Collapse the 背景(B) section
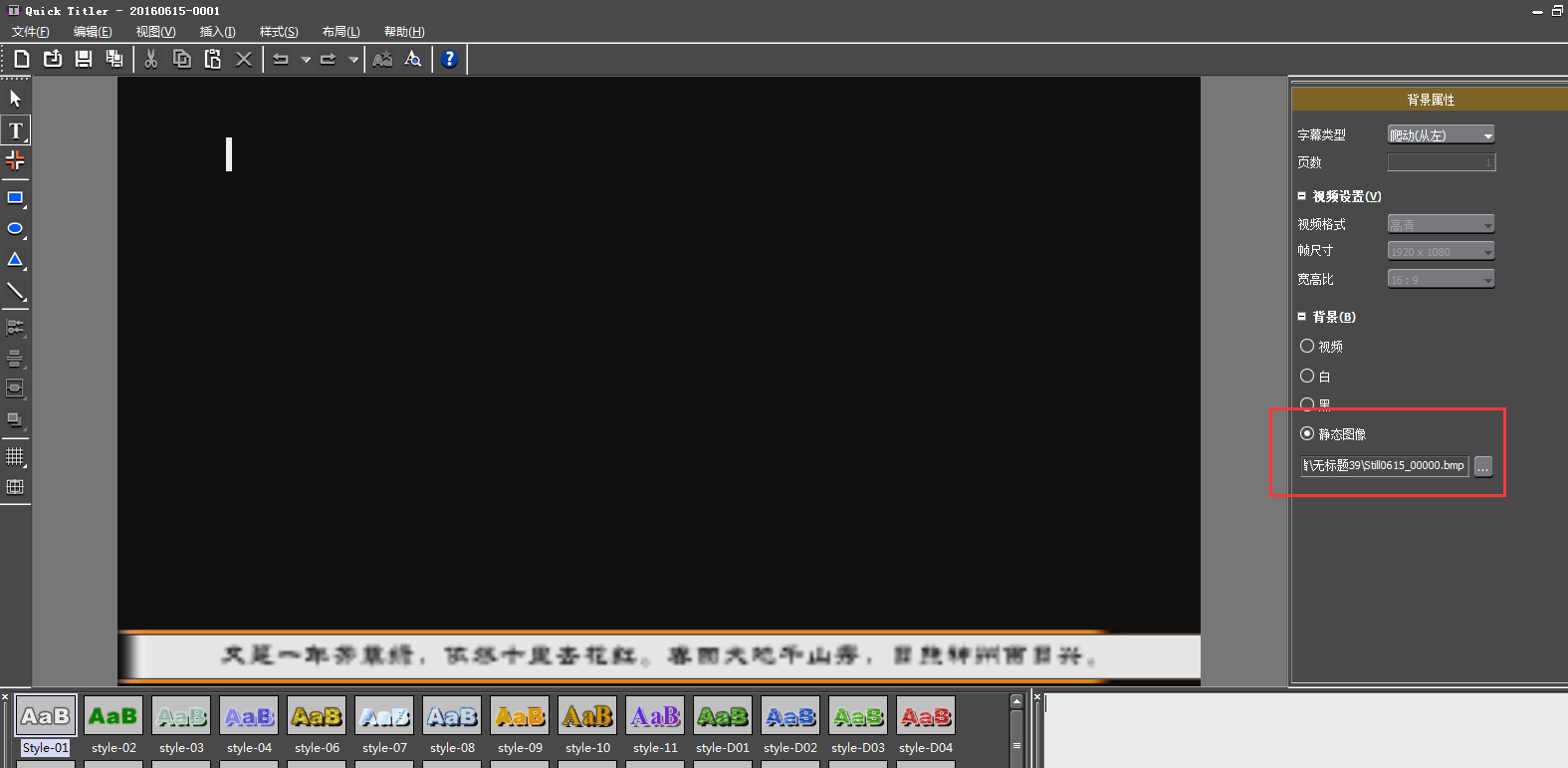Image resolution: width=1568 pixels, height=768 pixels. [x=1301, y=317]
